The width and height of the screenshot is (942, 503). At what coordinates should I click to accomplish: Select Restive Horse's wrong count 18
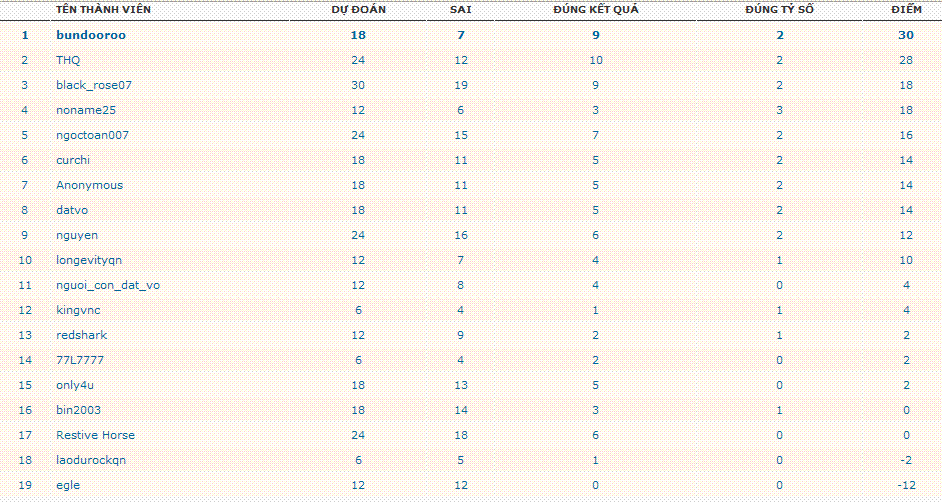tap(461, 435)
